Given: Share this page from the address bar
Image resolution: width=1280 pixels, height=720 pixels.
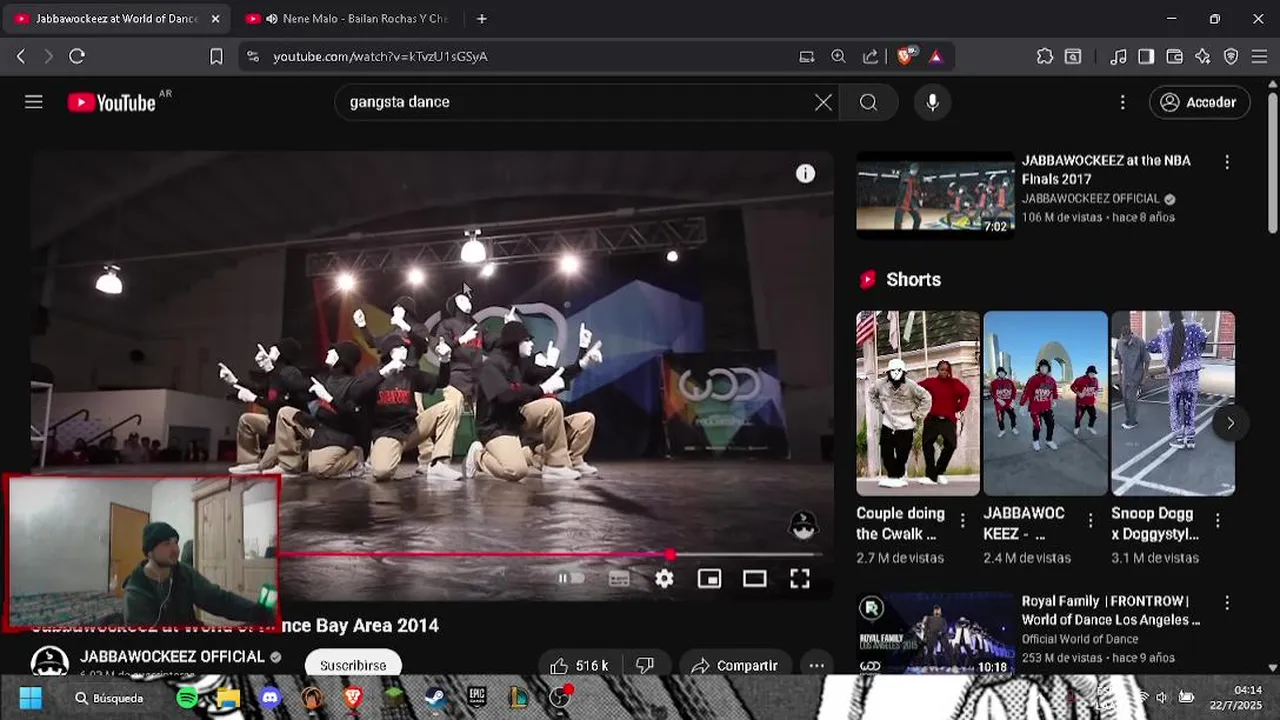Looking at the screenshot, I should click(870, 57).
